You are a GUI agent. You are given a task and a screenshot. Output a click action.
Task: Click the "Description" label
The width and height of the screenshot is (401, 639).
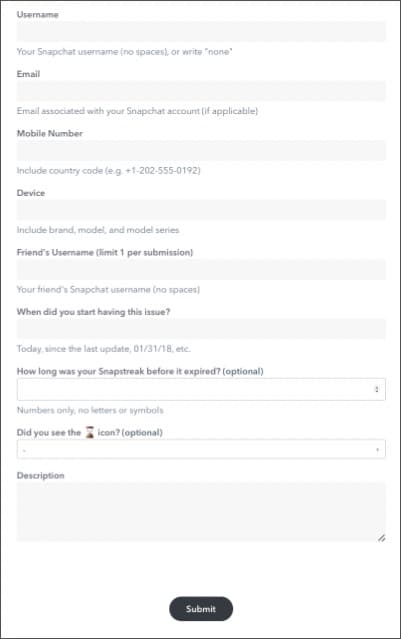(x=40, y=476)
